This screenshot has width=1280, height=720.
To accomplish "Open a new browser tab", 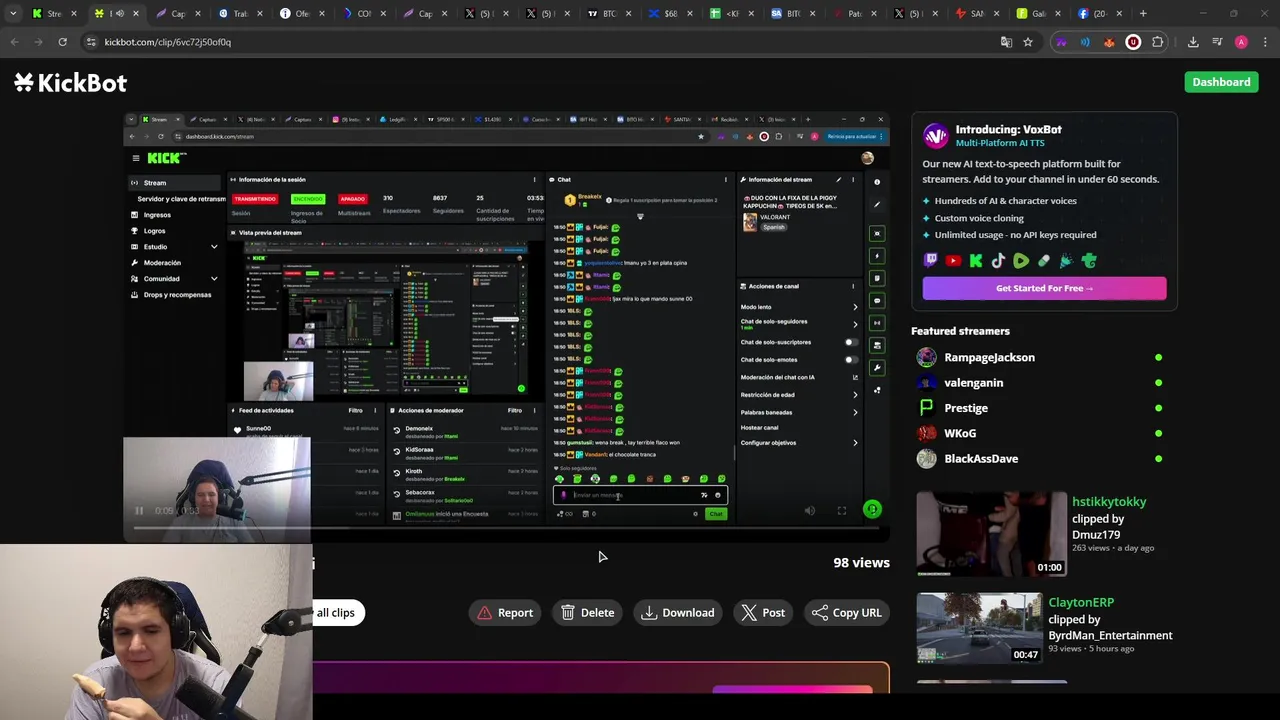I will tap(1143, 13).
